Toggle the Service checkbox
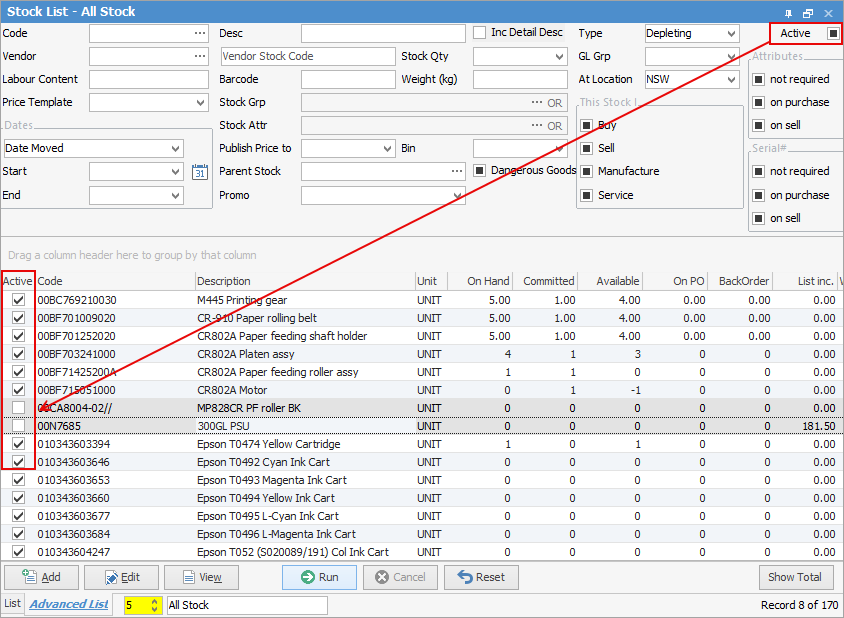The width and height of the screenshot is (844, 618). [587, 195]
